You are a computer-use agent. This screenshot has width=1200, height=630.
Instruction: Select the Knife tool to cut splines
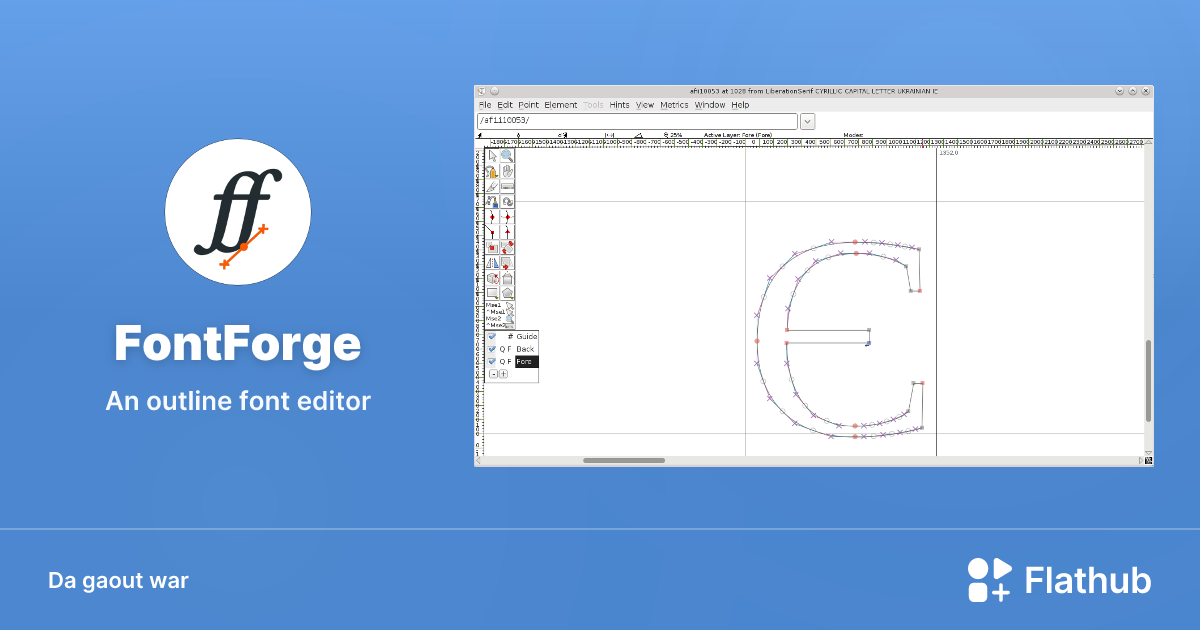[x=491, y=186]
